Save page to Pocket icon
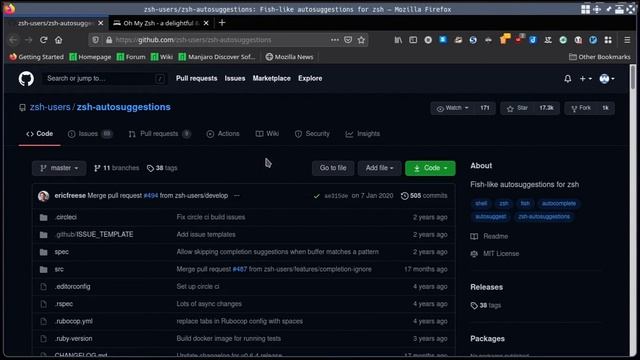The image size is (640, 360). coord(348,40)
